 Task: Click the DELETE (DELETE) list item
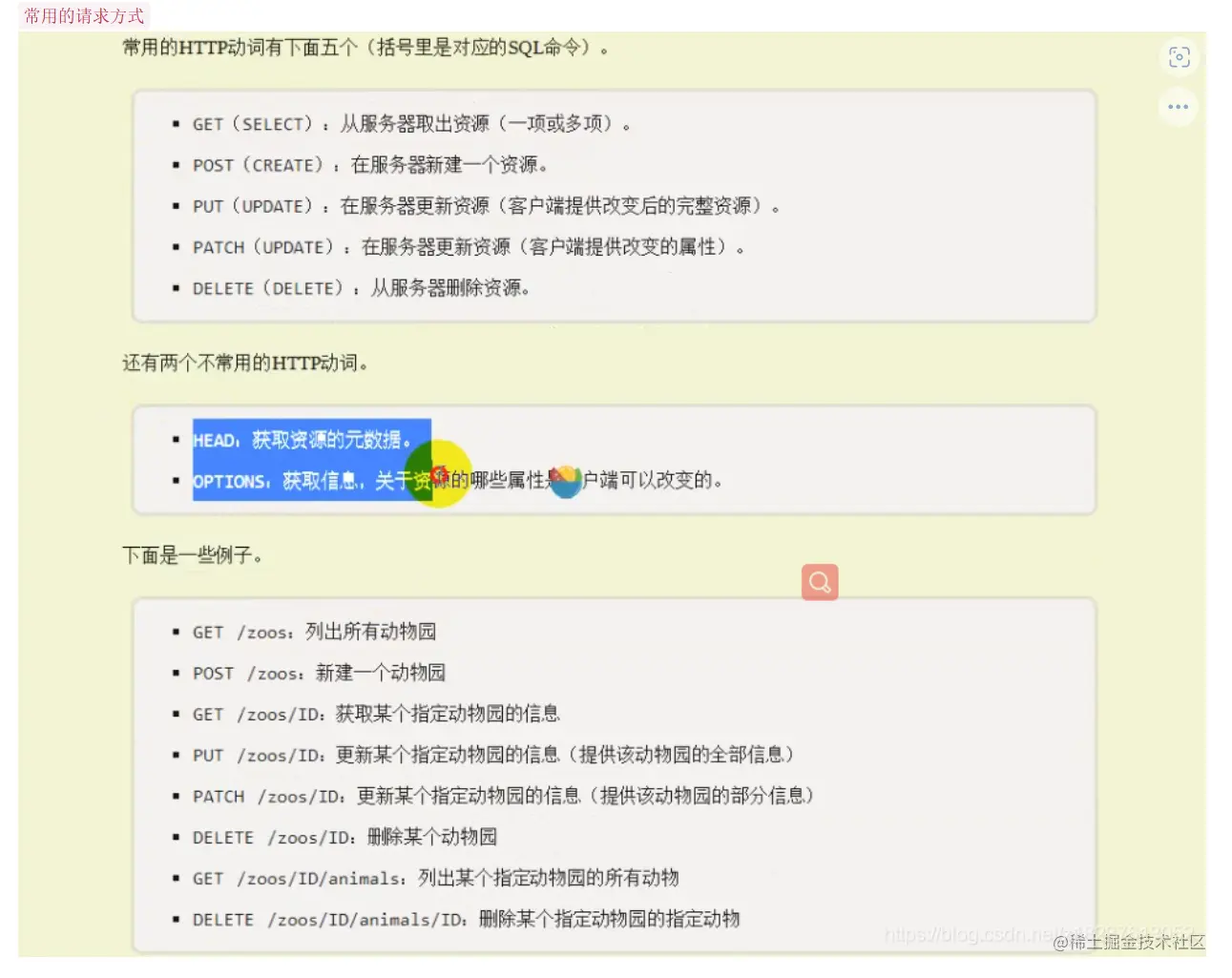(362, 288)
